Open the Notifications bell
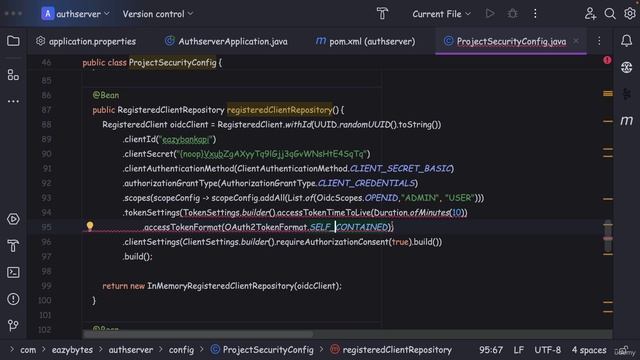Viewport: 640px width, 360px height. pos(627,40)
